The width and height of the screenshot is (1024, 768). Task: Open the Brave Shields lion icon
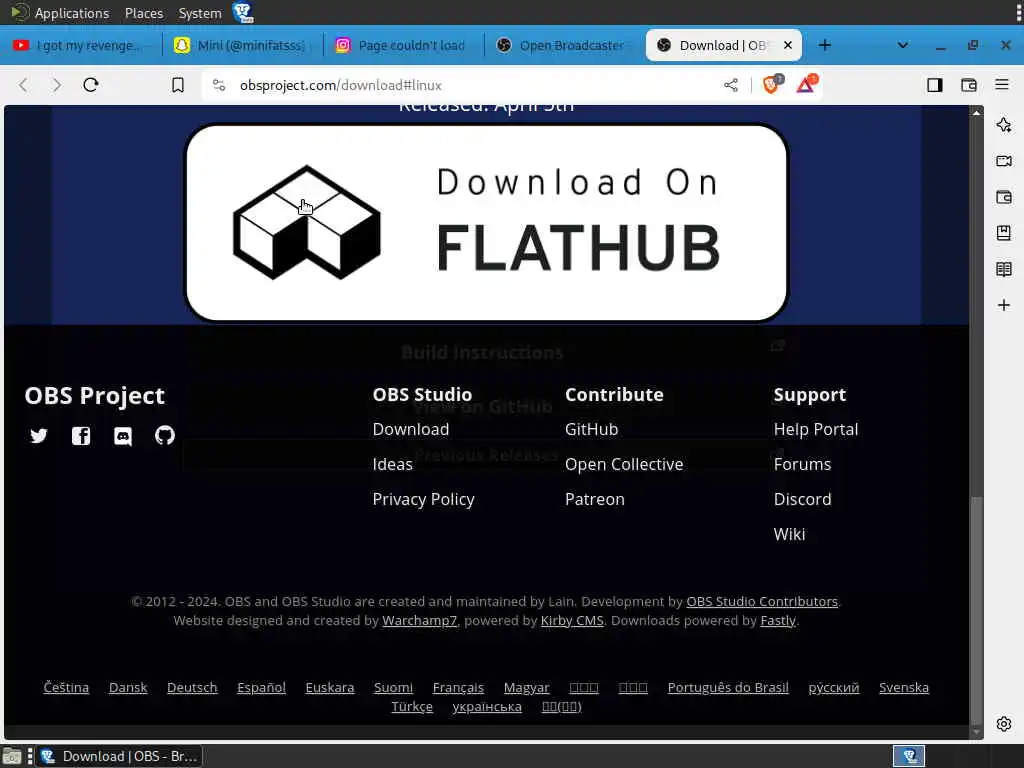(772, 84)
